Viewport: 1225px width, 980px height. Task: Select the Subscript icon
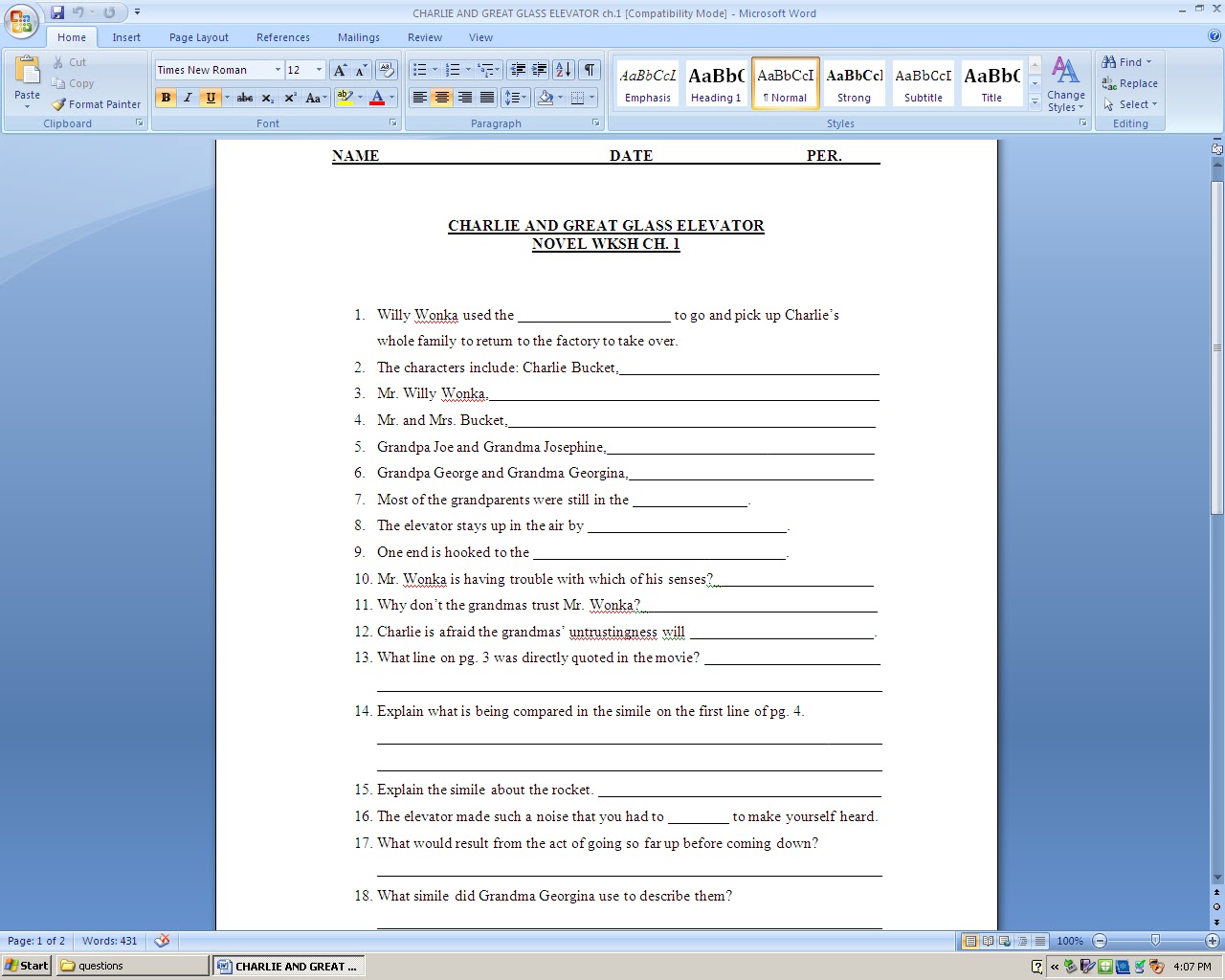pyautogui.click(x=268, y=97)
